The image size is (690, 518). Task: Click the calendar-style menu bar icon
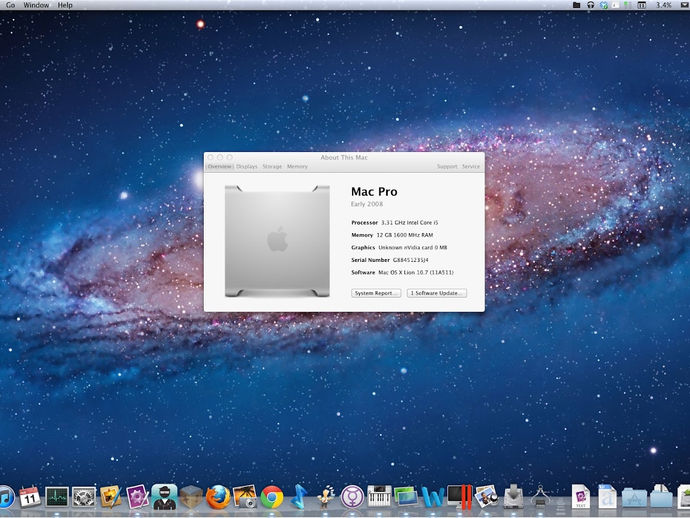tap(642, 5)
